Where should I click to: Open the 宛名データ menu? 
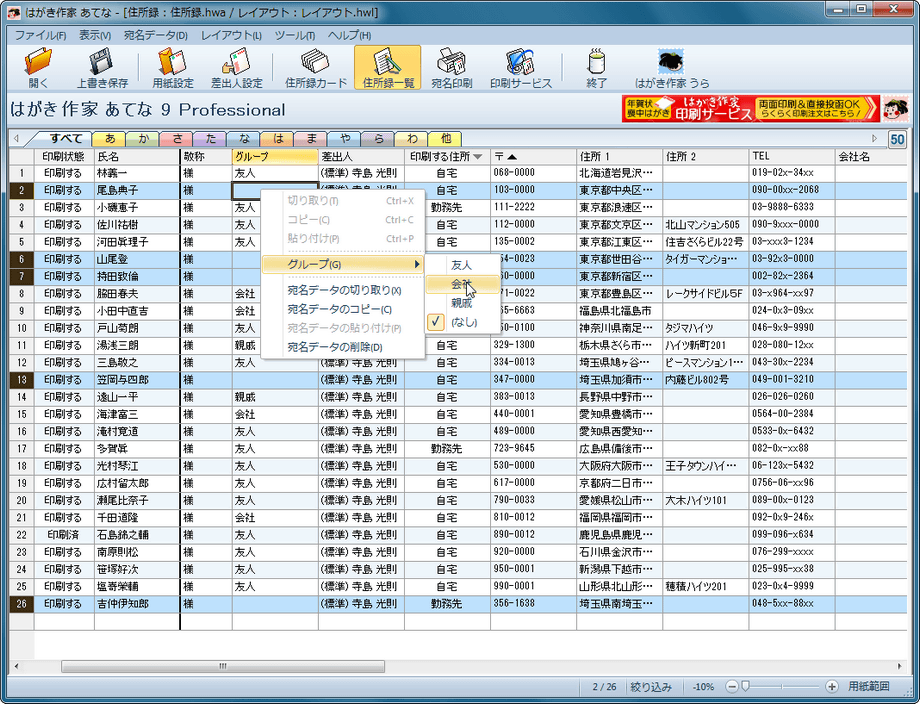tap(155, 35)
